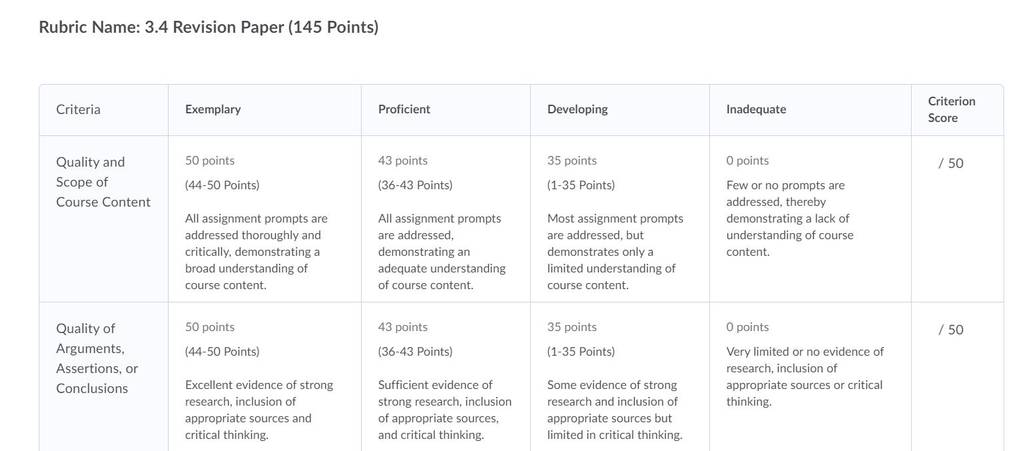Select the Exemplary 50 points cell for Course Content
1024x451 pixels.
click(x=264, y=219)
